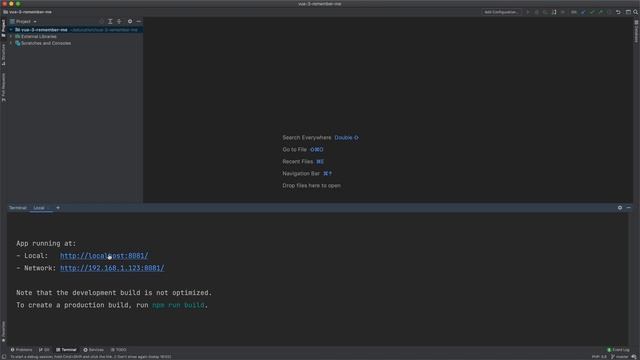Click the Expand All icon in Project panel
This screenshot has height=360, width=640.
(110, 22)
